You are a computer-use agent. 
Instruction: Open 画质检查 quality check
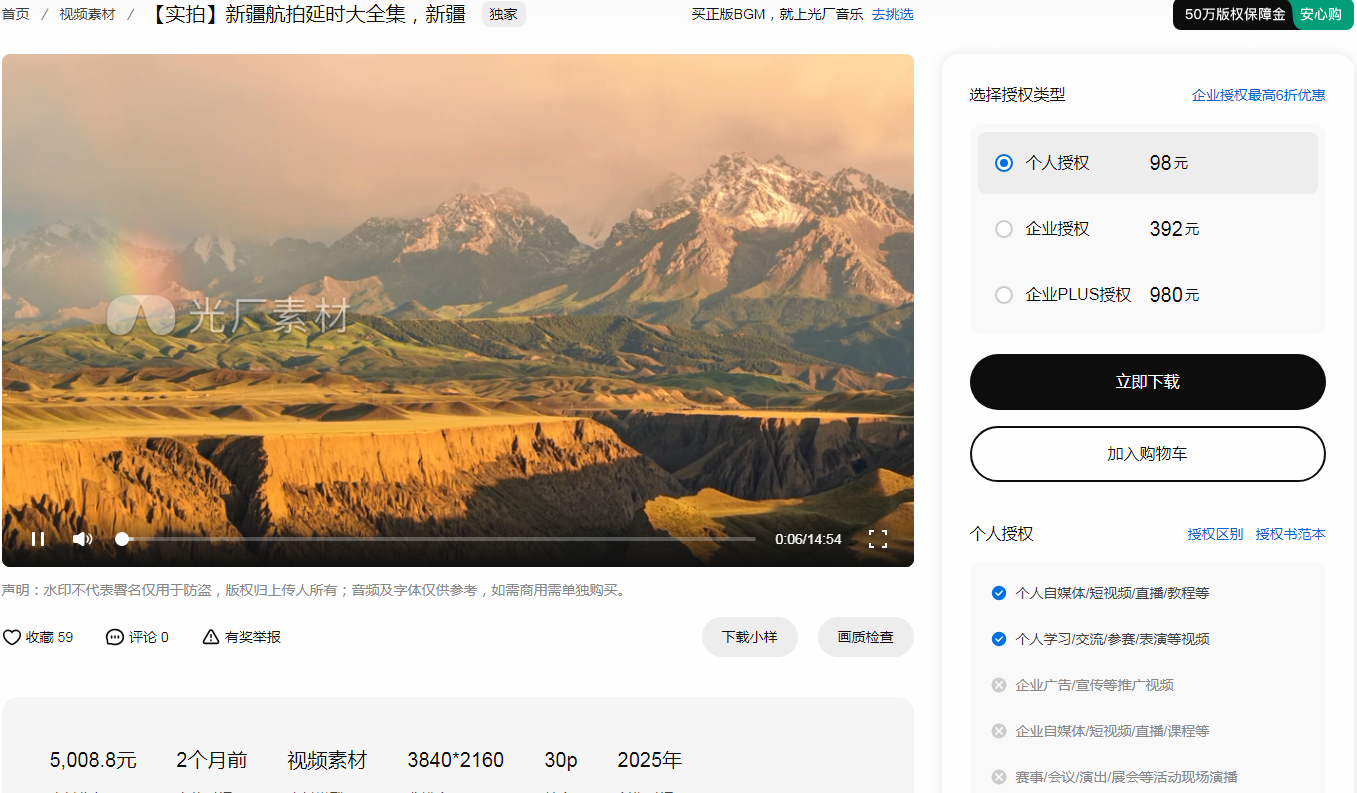865,637
